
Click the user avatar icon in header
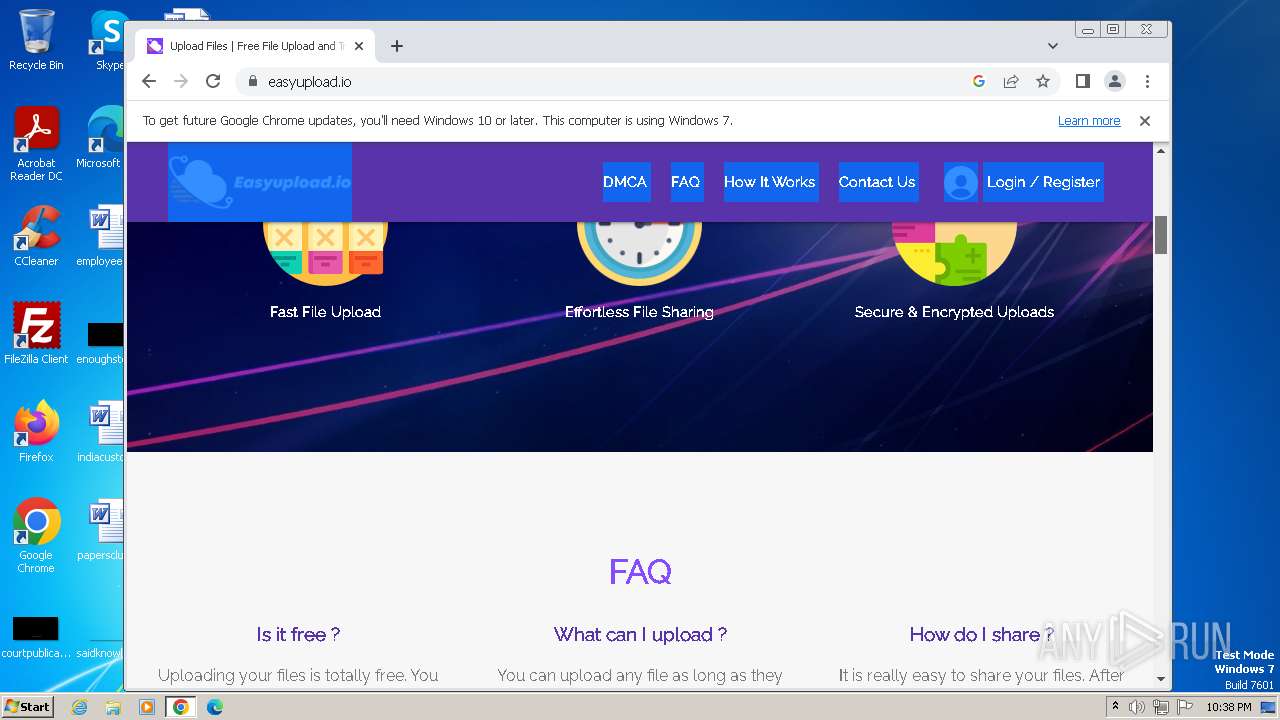(960, 183)
